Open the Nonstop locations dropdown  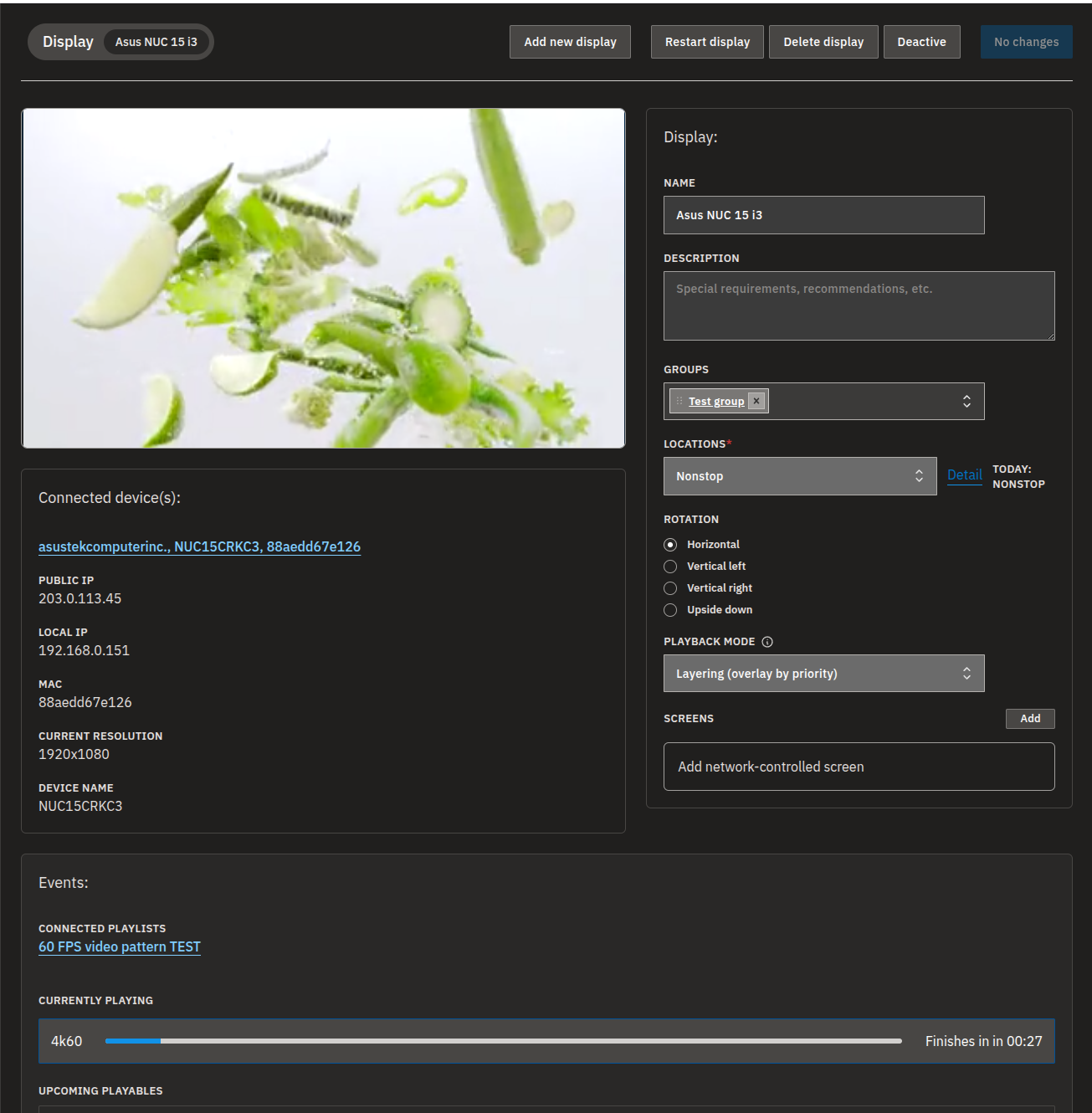(x=800, y=476)
